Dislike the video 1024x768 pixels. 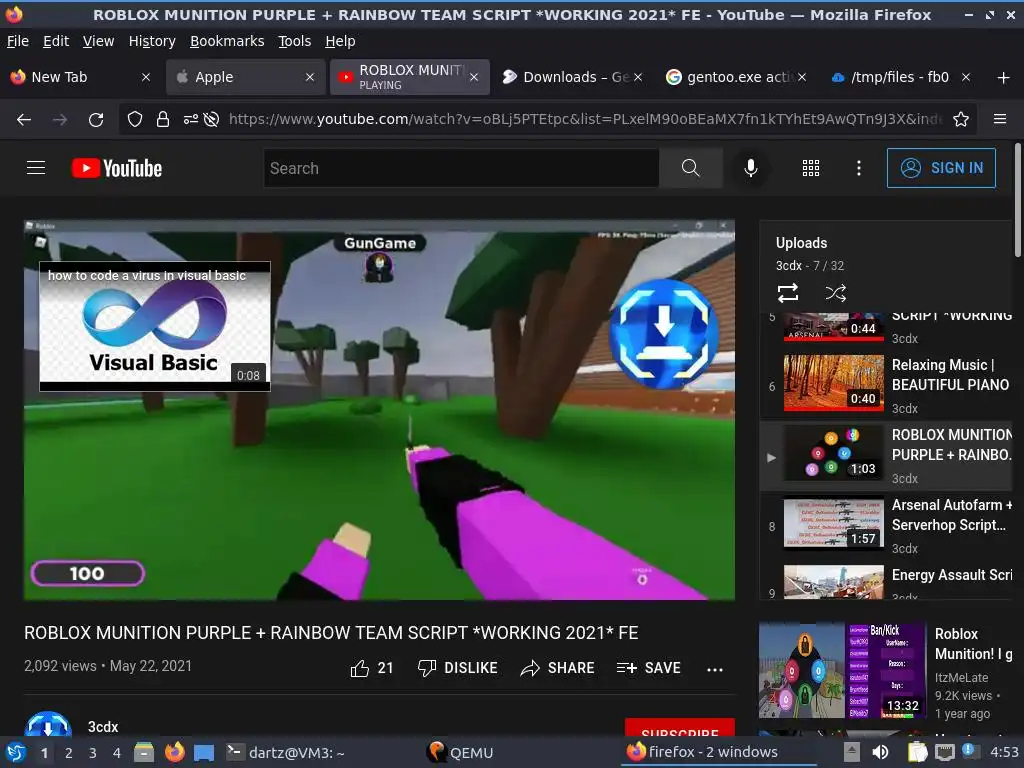pyautogui.click(x=457, y=668)
